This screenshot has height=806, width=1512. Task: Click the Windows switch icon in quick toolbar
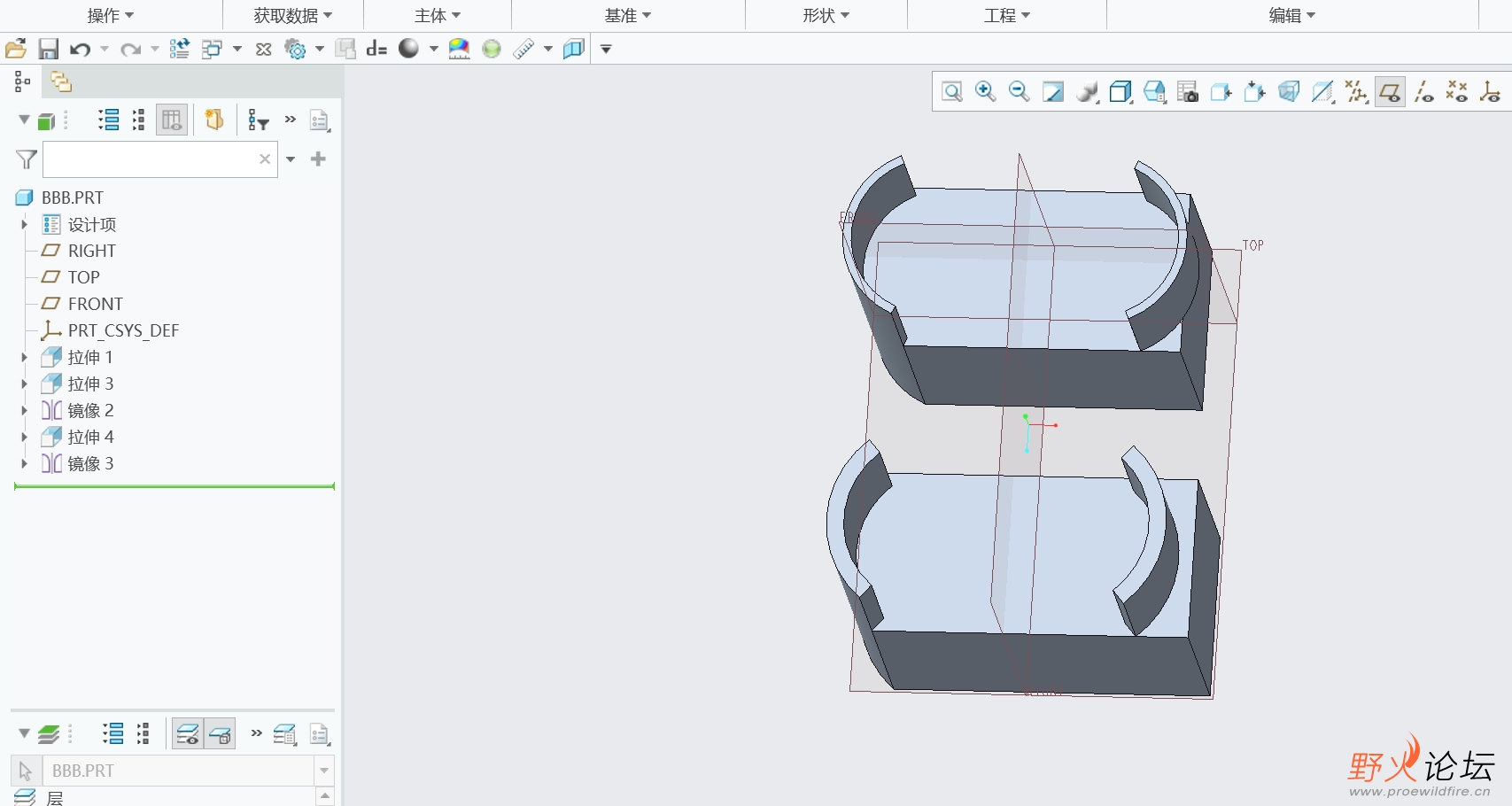212,49
